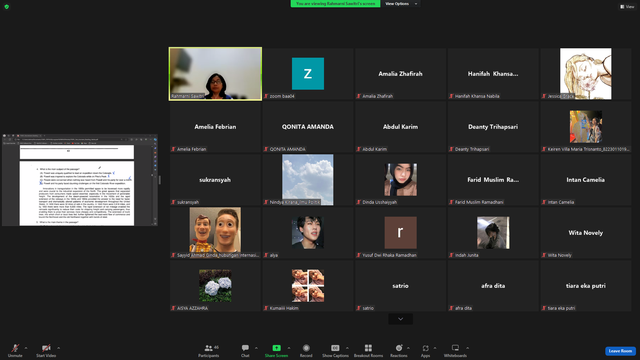Screen dimensions: 640x360
Task: Expand Reactions options arrow
Action: [x=409, y=348]
